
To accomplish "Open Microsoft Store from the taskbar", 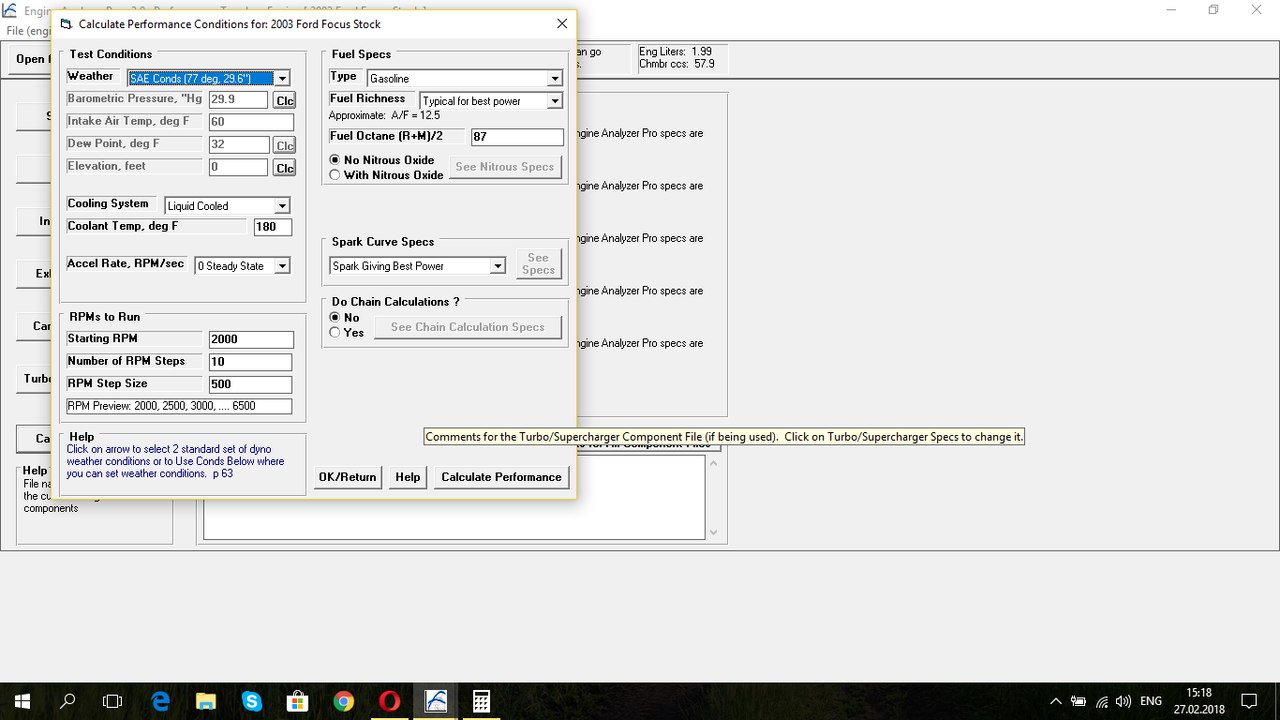I will click(297, 701).
